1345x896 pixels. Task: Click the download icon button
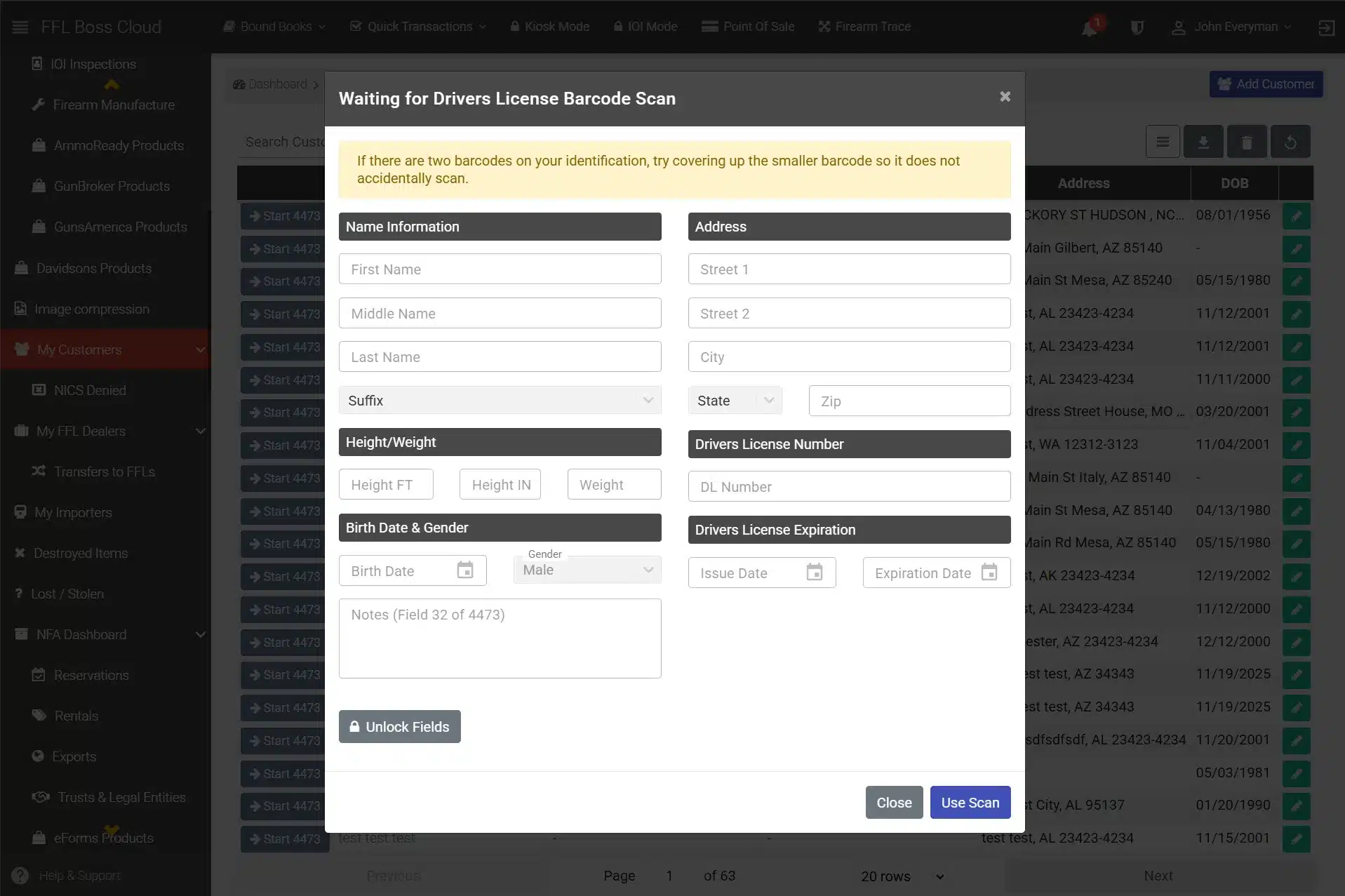point(1203,142)
